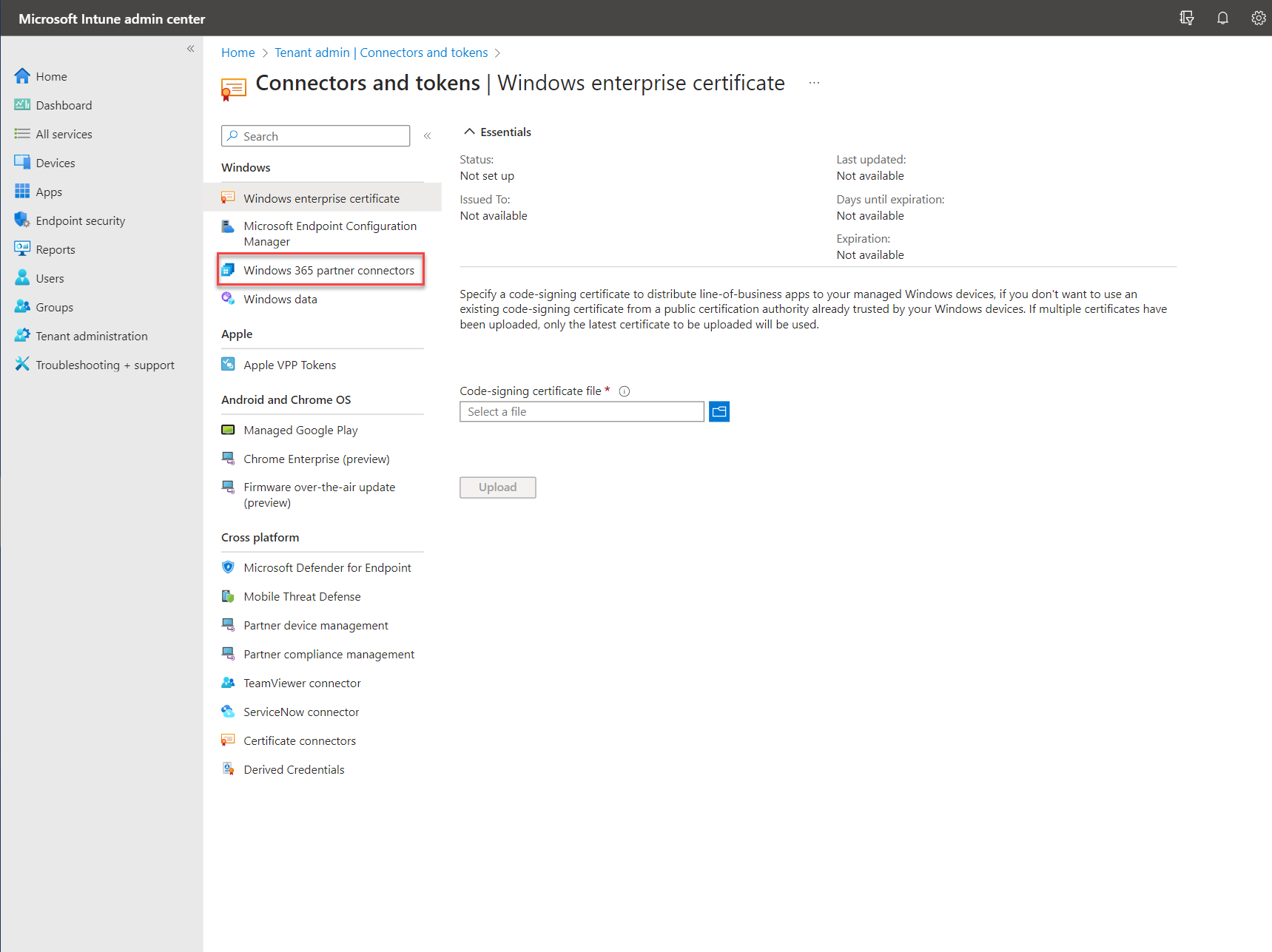Collapse the connectors menu panel

pos(427,136)
